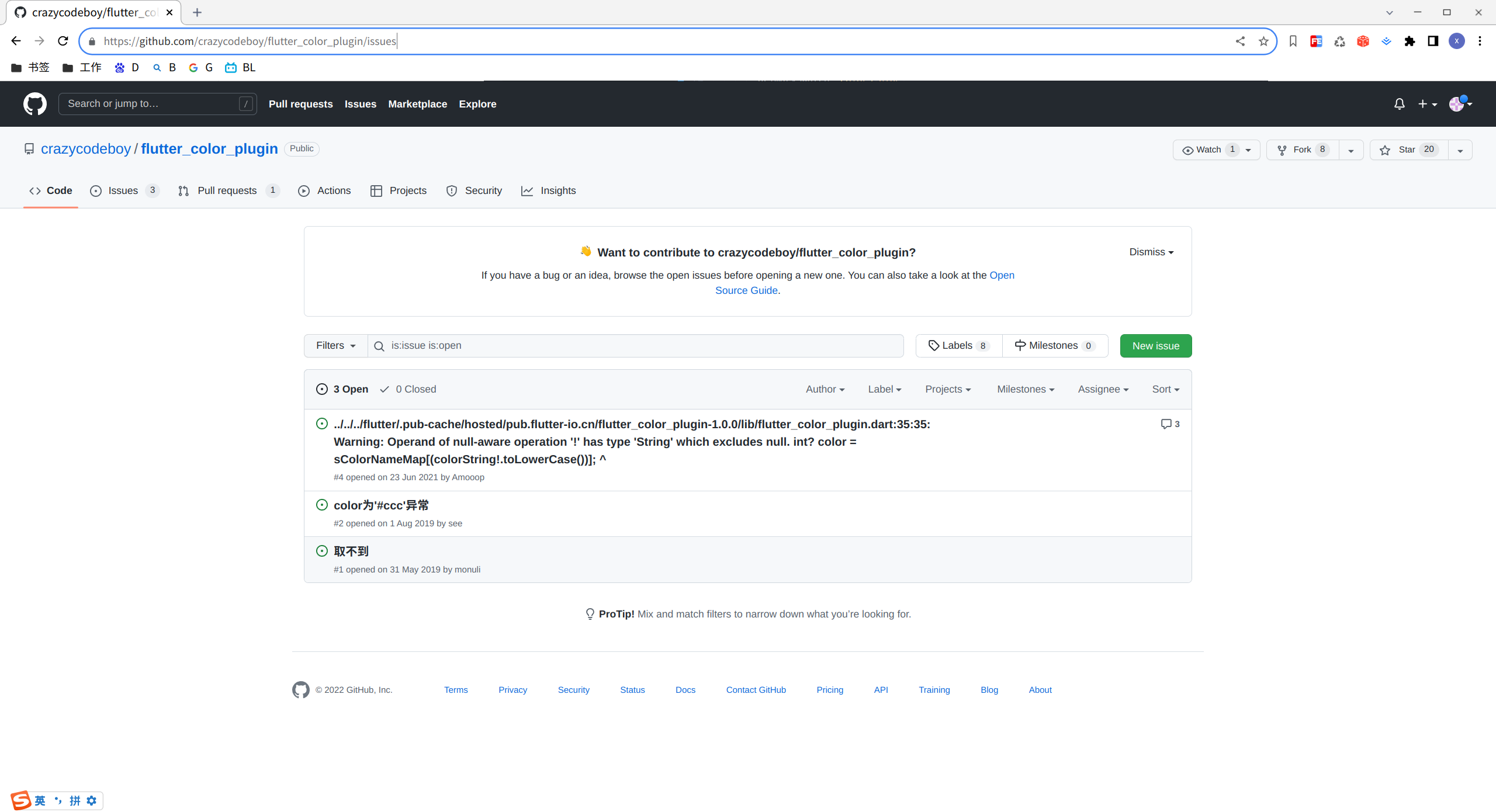This screenshot has height=812, width=1496.
Task: Expand the Dismiss dropdown on contribute banner
Action: coord(1151,252)
